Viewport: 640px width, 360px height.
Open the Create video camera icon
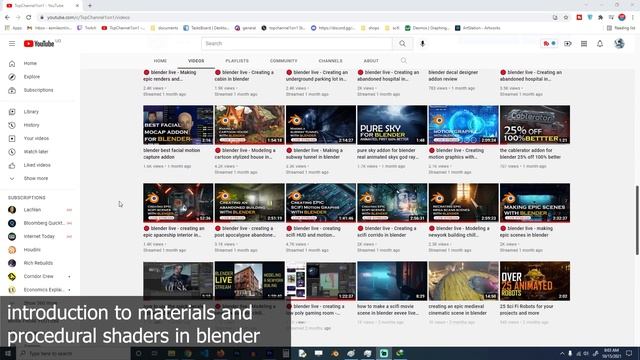[568, 44]
